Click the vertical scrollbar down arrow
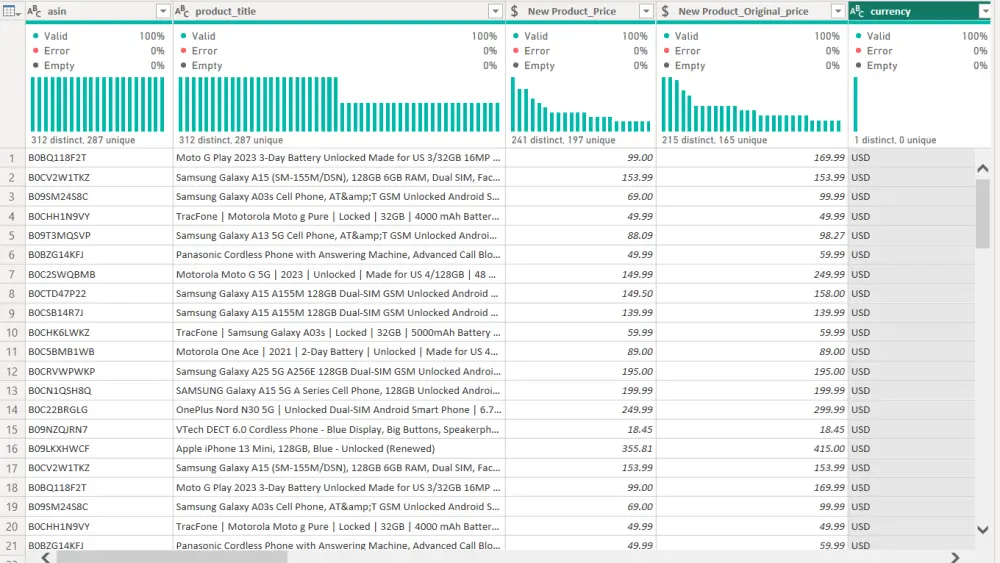Image resolution: width=1000 pixels, height=563 pixels. 983,530
